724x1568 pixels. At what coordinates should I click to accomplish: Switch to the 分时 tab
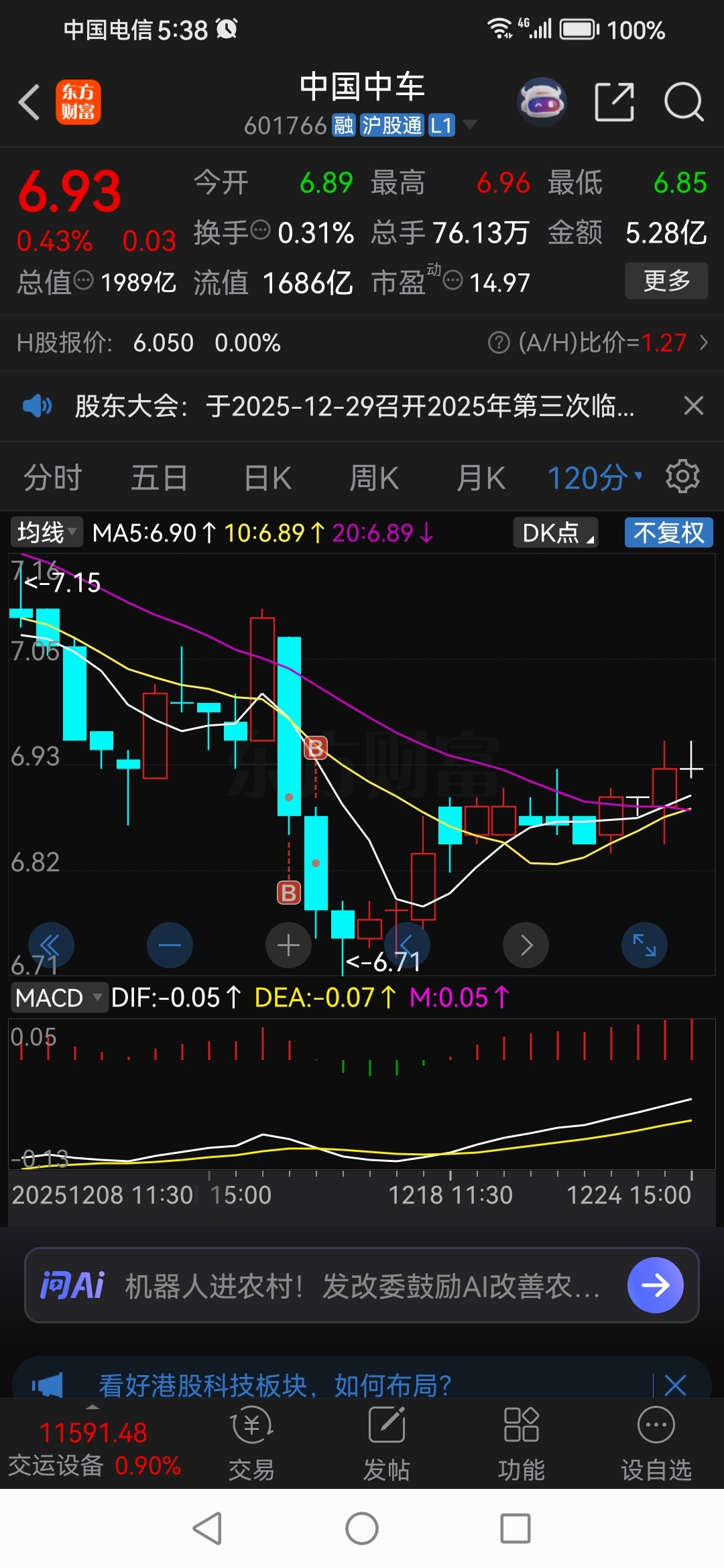[52, 478]
